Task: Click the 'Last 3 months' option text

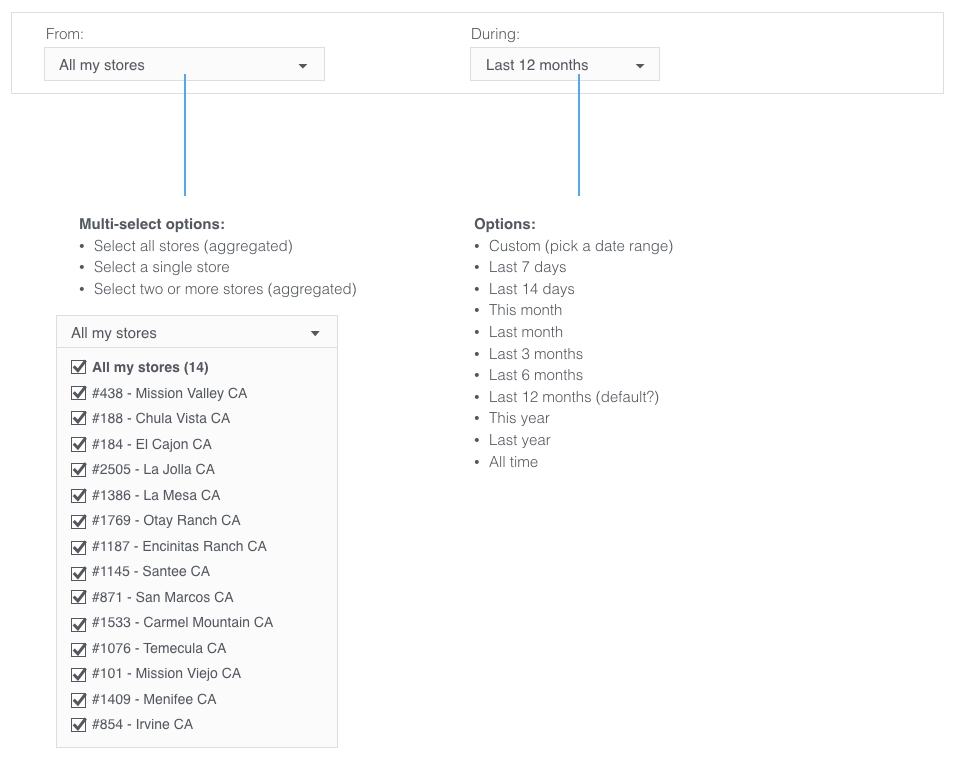Action: pyautogui.click(x=536, y=354)
